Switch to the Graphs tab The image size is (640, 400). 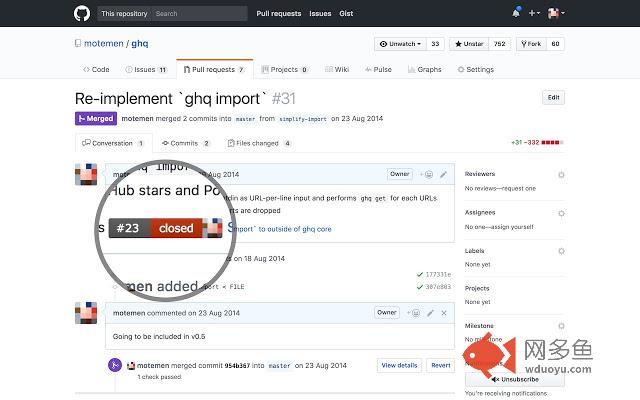(x=424, y=69)
